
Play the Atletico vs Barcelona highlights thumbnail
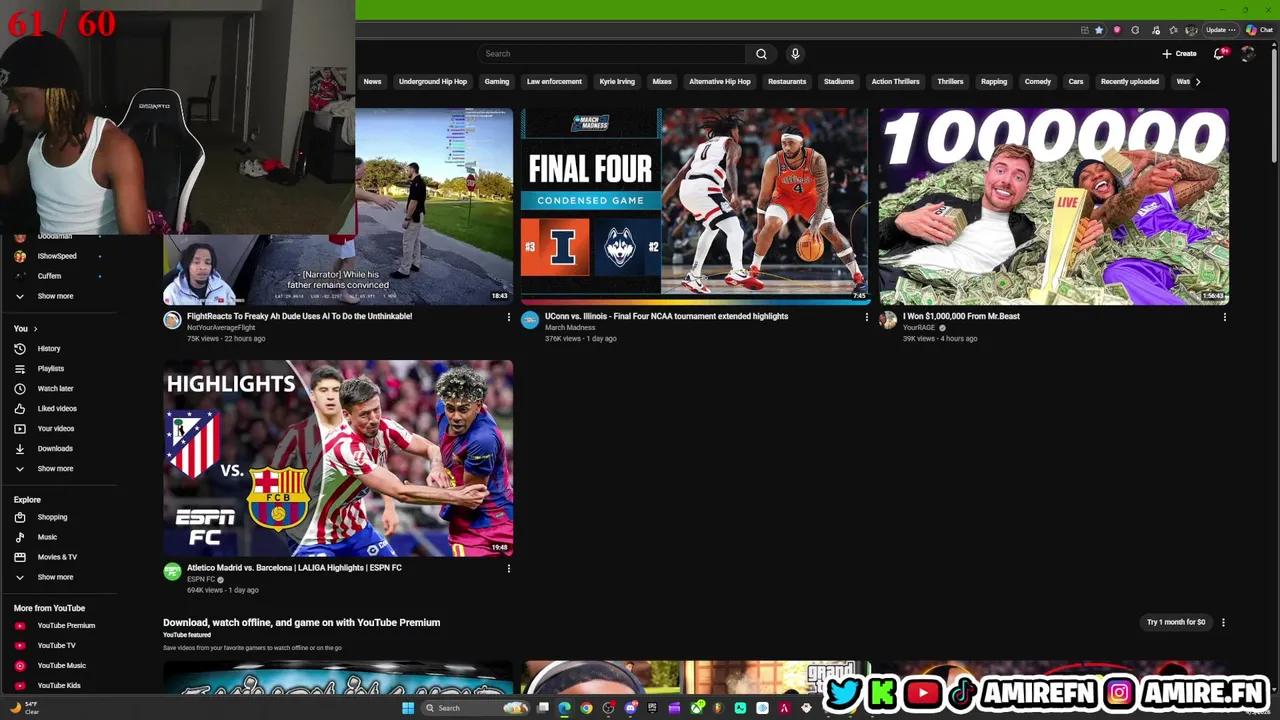[338, 458]
